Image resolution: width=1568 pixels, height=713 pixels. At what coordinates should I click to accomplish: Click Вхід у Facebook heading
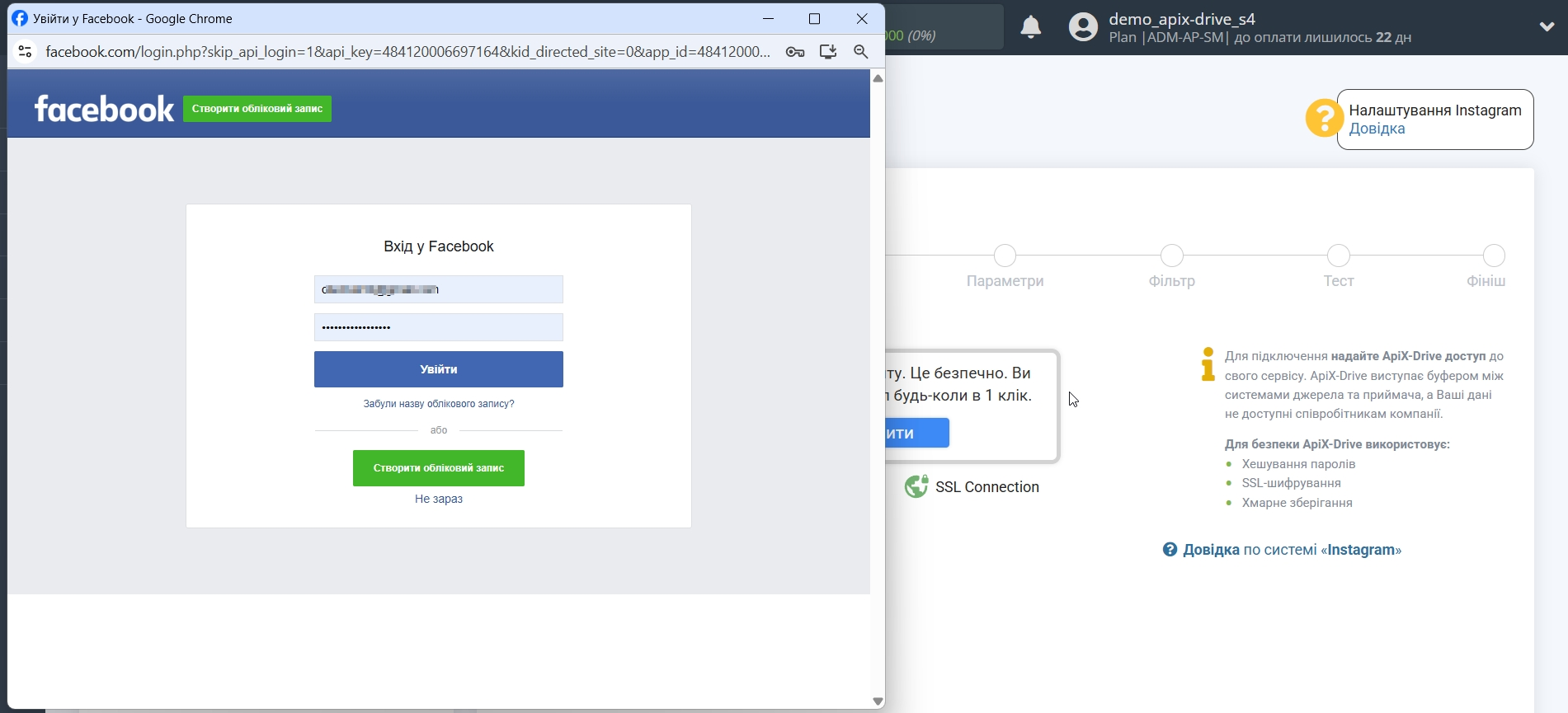coord(439,246)
